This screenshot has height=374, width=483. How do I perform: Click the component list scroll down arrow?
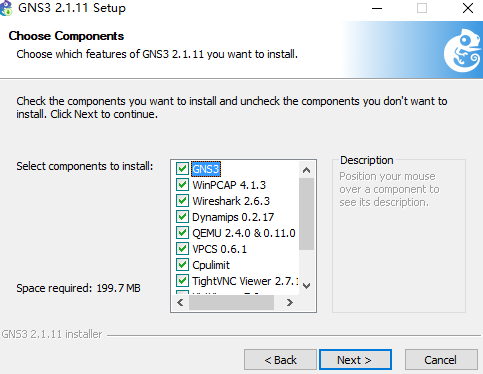[307, 286]
